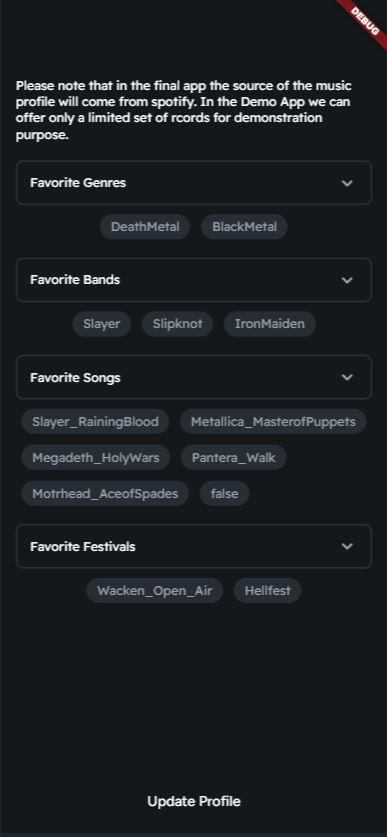Expand the Favorite Songs dropdown

[x=193, y=377]
